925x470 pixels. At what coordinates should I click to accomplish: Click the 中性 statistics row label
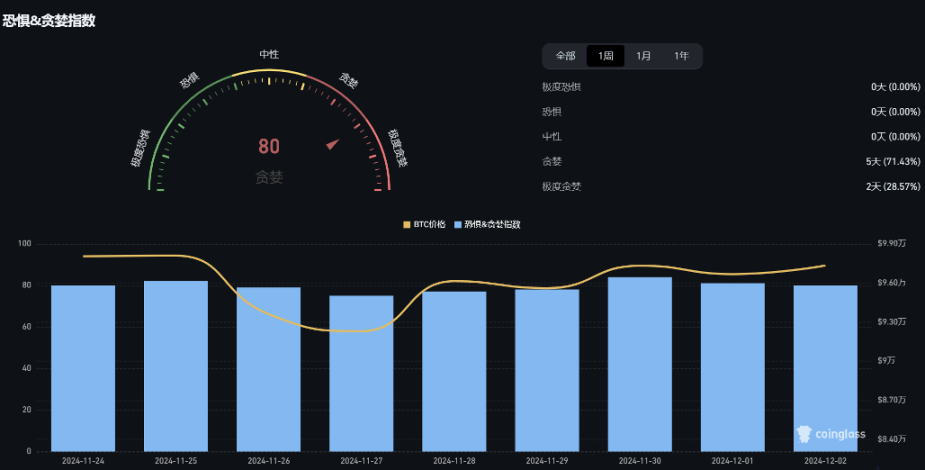(x=552, y=136)
